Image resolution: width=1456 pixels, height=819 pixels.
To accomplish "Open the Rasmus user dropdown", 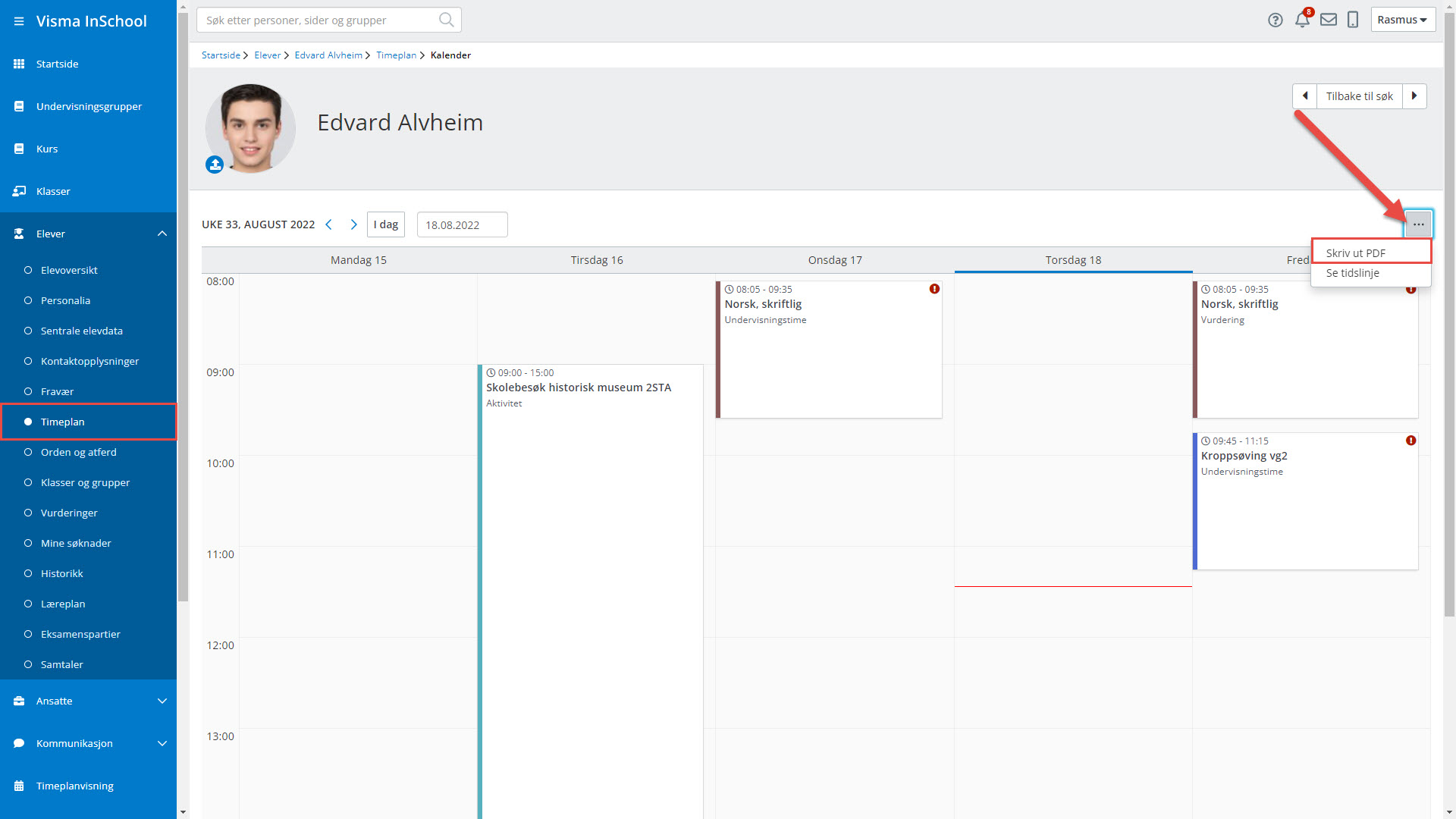I will (x=1402, y=20).
